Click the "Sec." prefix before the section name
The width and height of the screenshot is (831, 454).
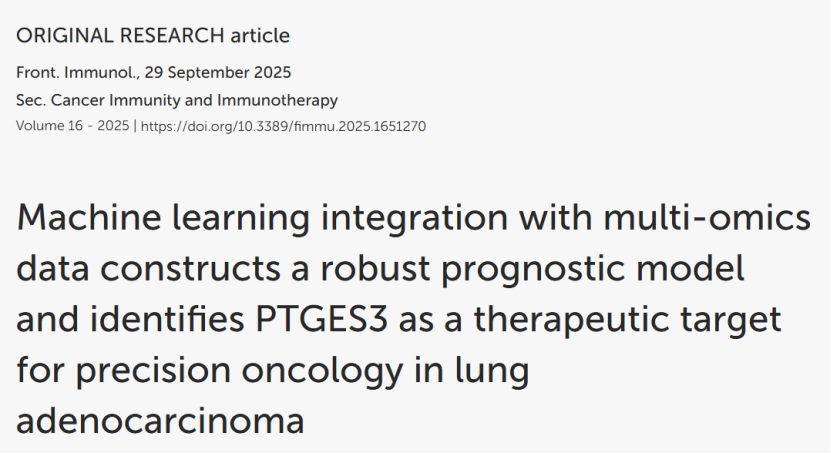31,100
